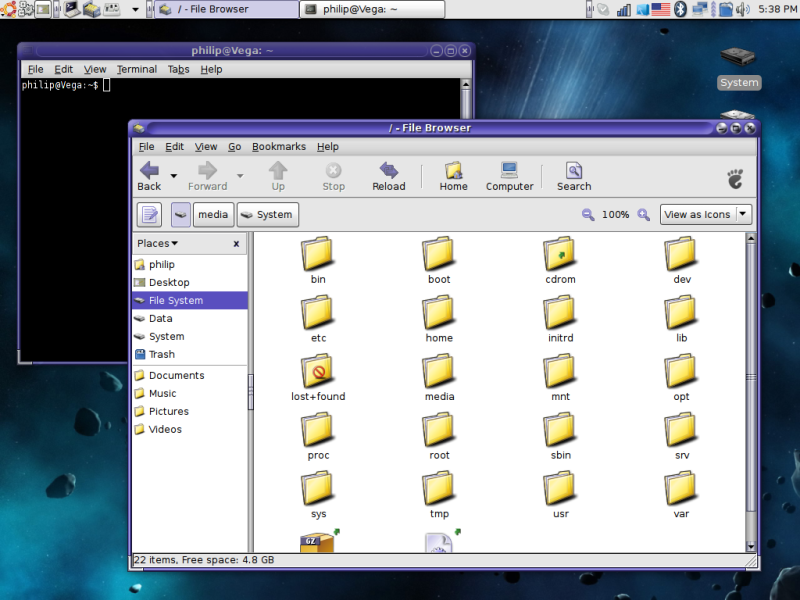This screenshot has height=600, width=800.
Task: Open the Forward history dropdown arrow
Action: click(240, 176)
